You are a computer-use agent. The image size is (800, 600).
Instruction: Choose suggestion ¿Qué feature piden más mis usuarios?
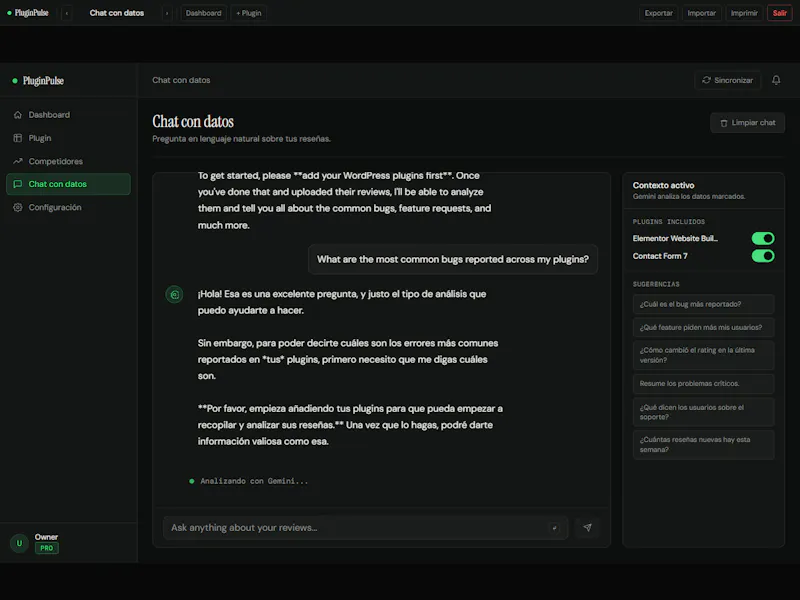[704, 328]
